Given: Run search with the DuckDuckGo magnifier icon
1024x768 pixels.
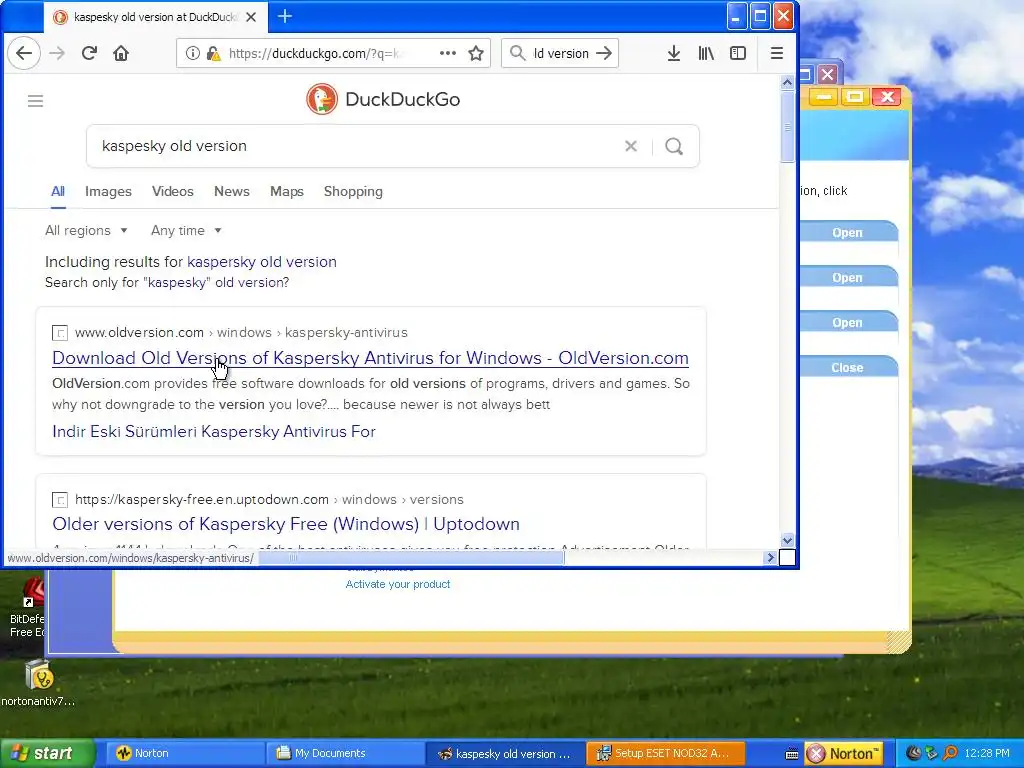Looking at the screenshot, I should point(675,146).
